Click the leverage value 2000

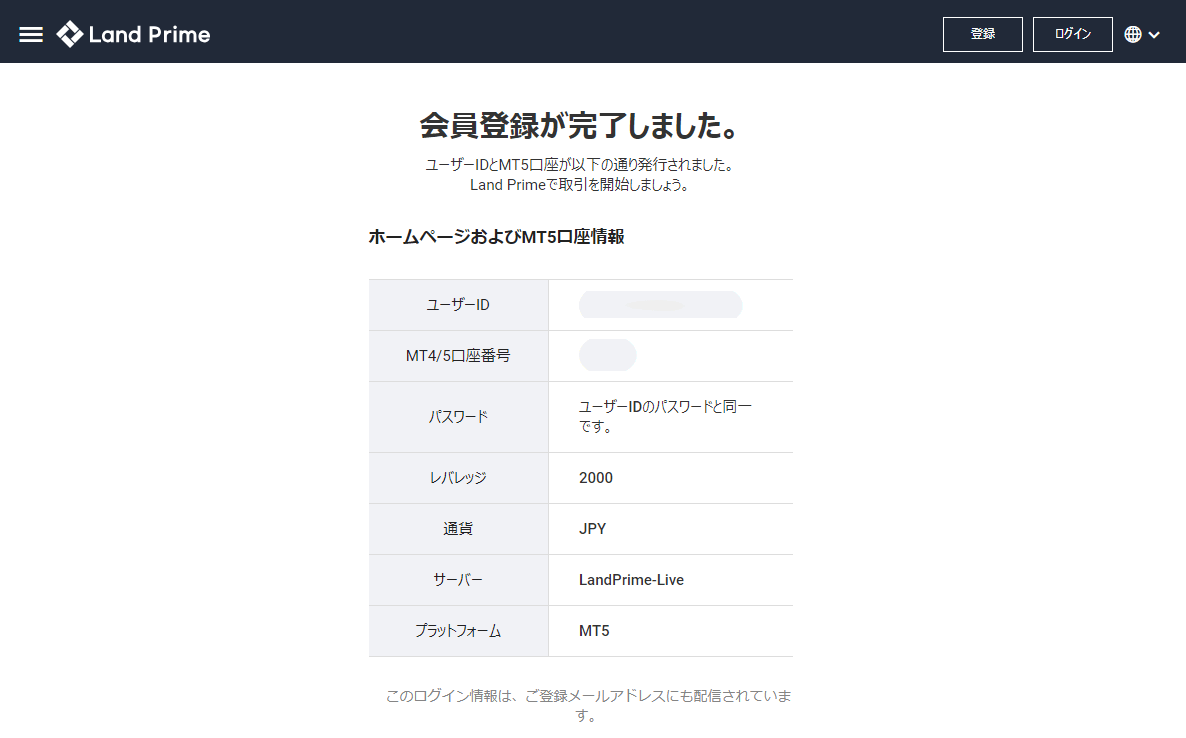[x=596, y=478]
